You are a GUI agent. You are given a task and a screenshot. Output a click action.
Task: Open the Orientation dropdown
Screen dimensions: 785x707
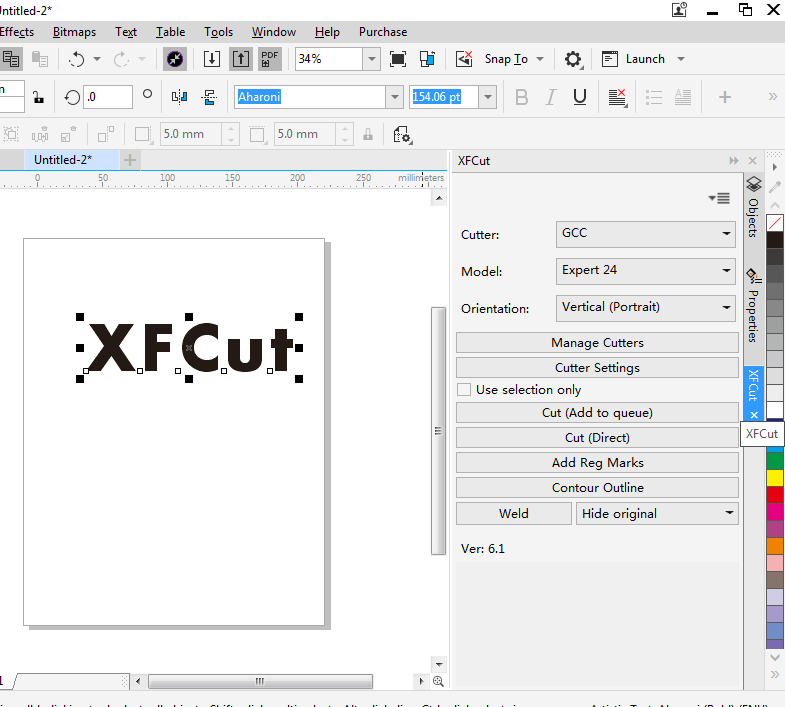645,308
